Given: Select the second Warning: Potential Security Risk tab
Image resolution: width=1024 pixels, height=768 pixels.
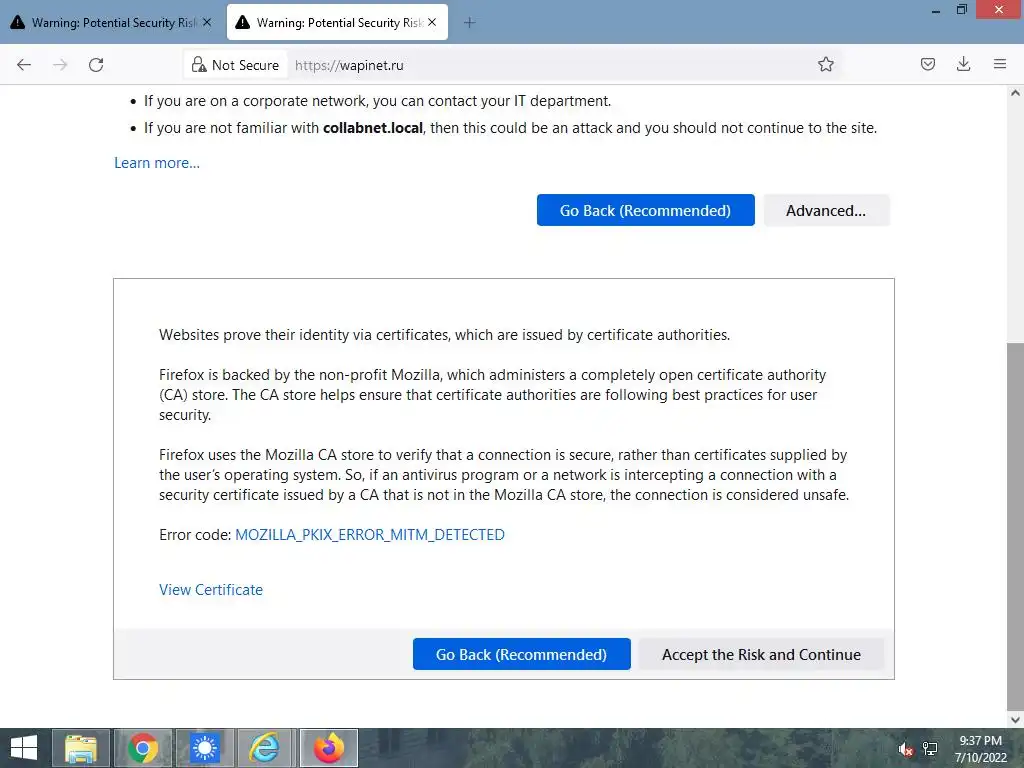Looking at the screenshot, I should point(337,22).
